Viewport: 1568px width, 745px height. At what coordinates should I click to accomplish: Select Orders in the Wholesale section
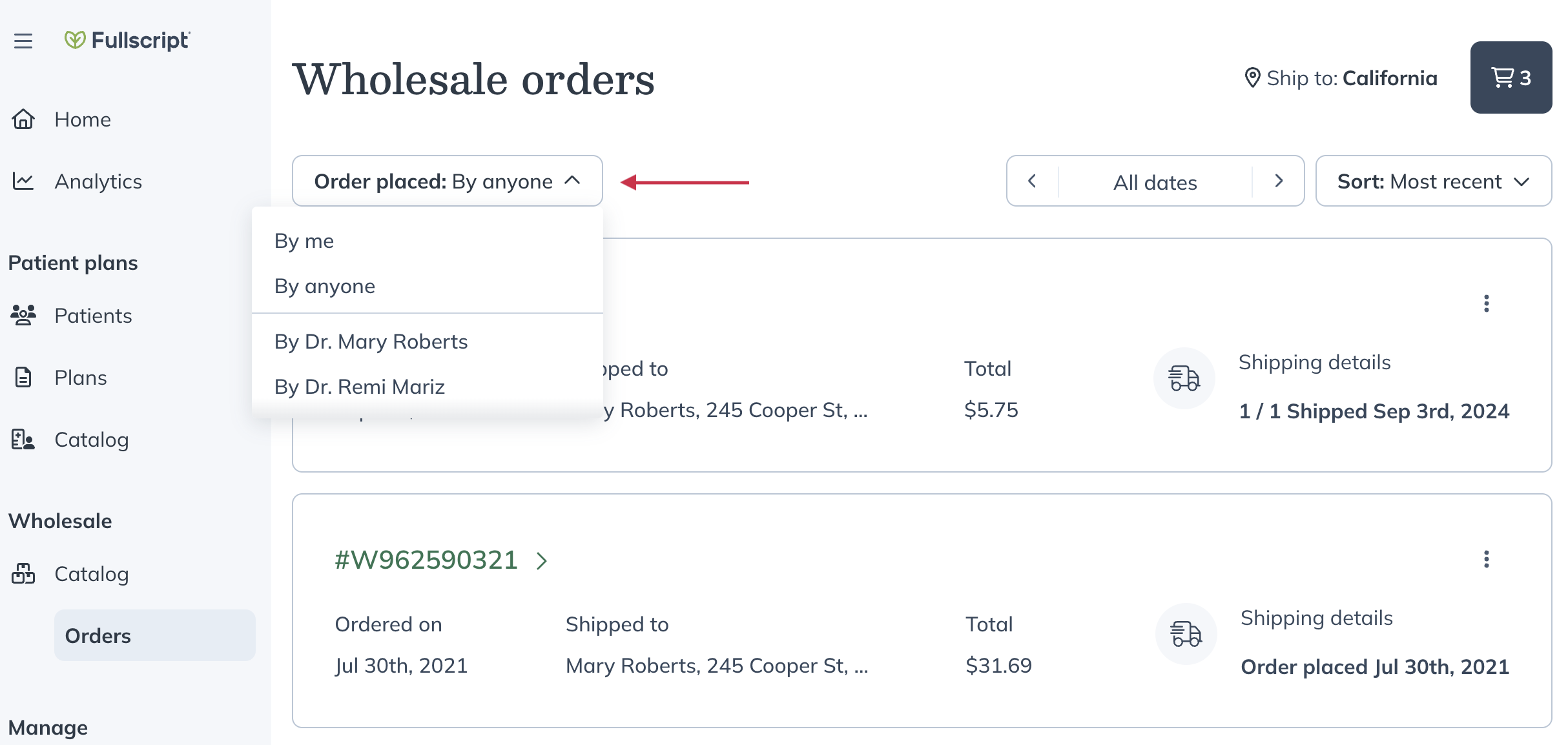[x=98, y=635]
